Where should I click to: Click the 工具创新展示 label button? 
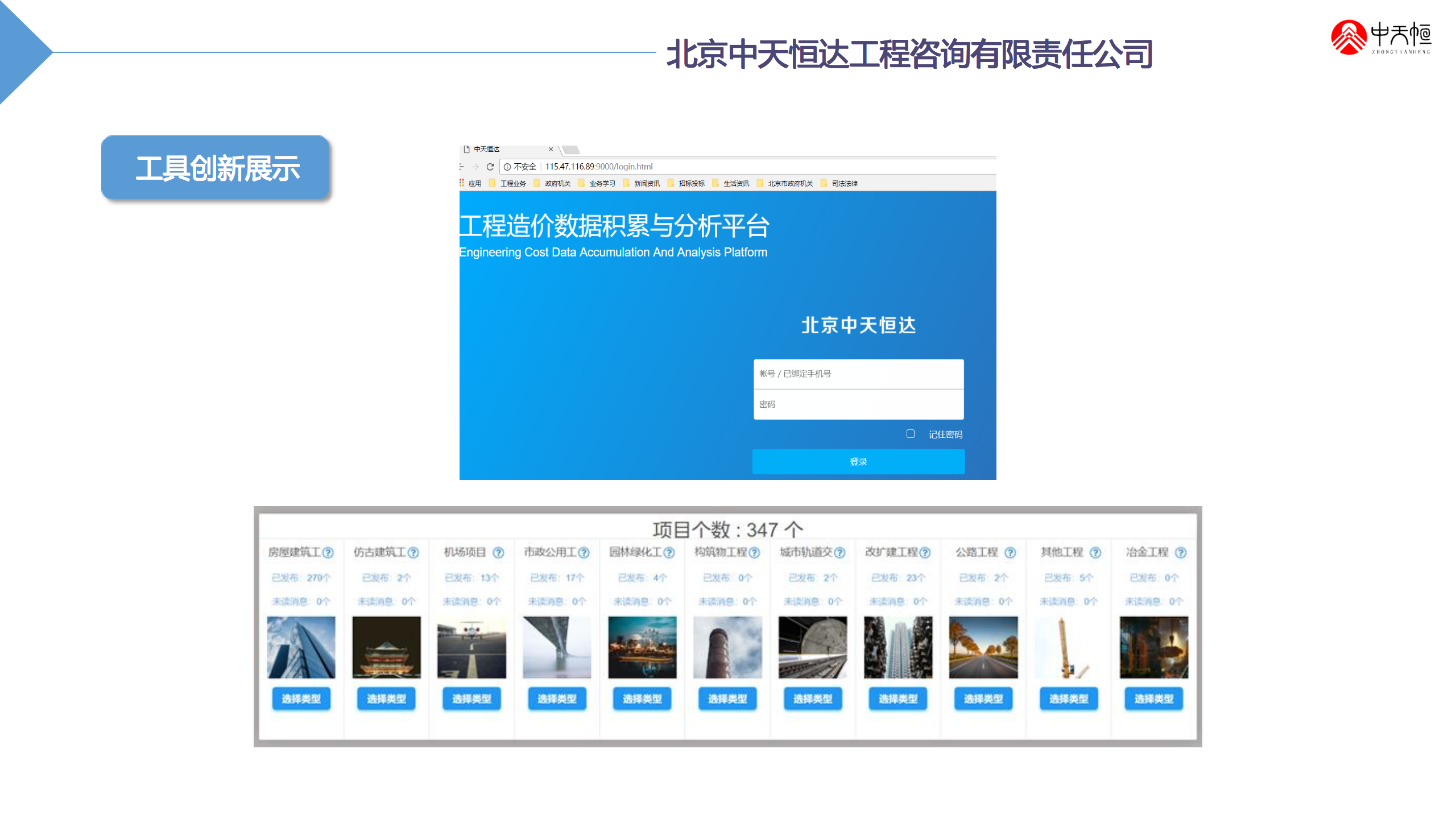coord(216,168)
